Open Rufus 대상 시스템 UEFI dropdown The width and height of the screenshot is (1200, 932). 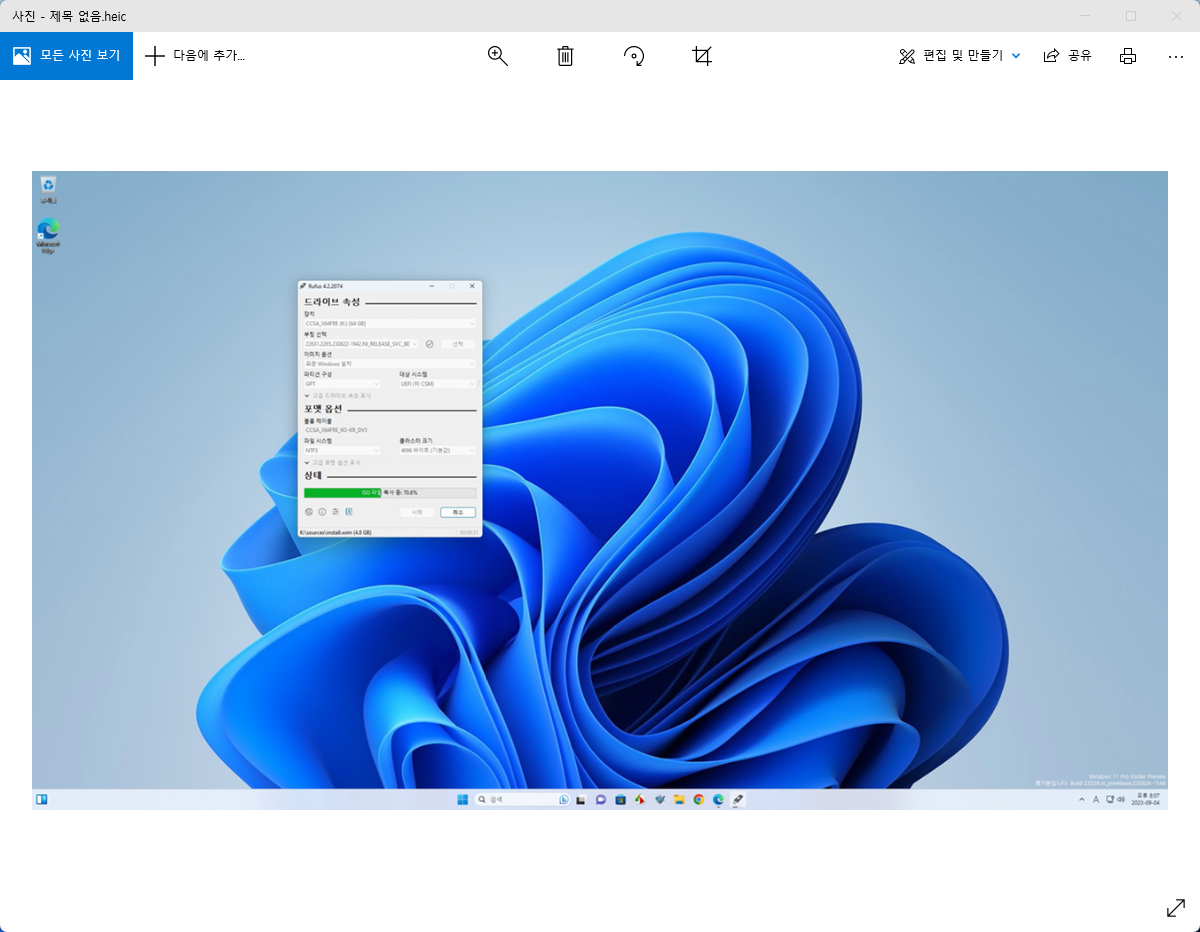pyautogui.click(x=437, y=384)
